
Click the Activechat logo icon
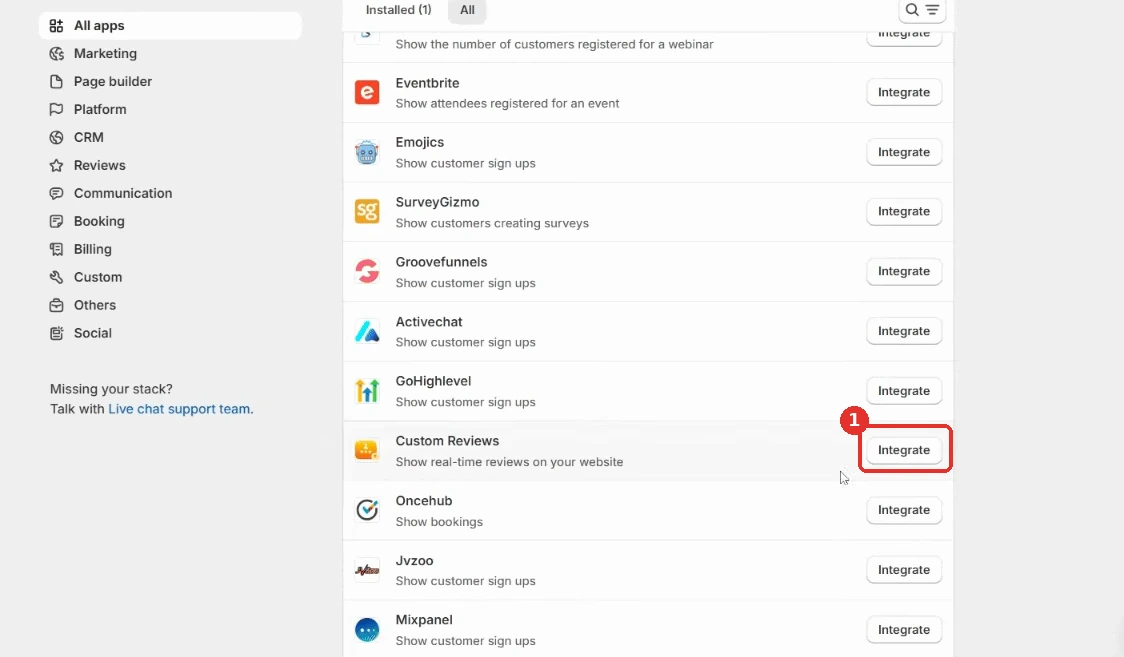point(367,331)
